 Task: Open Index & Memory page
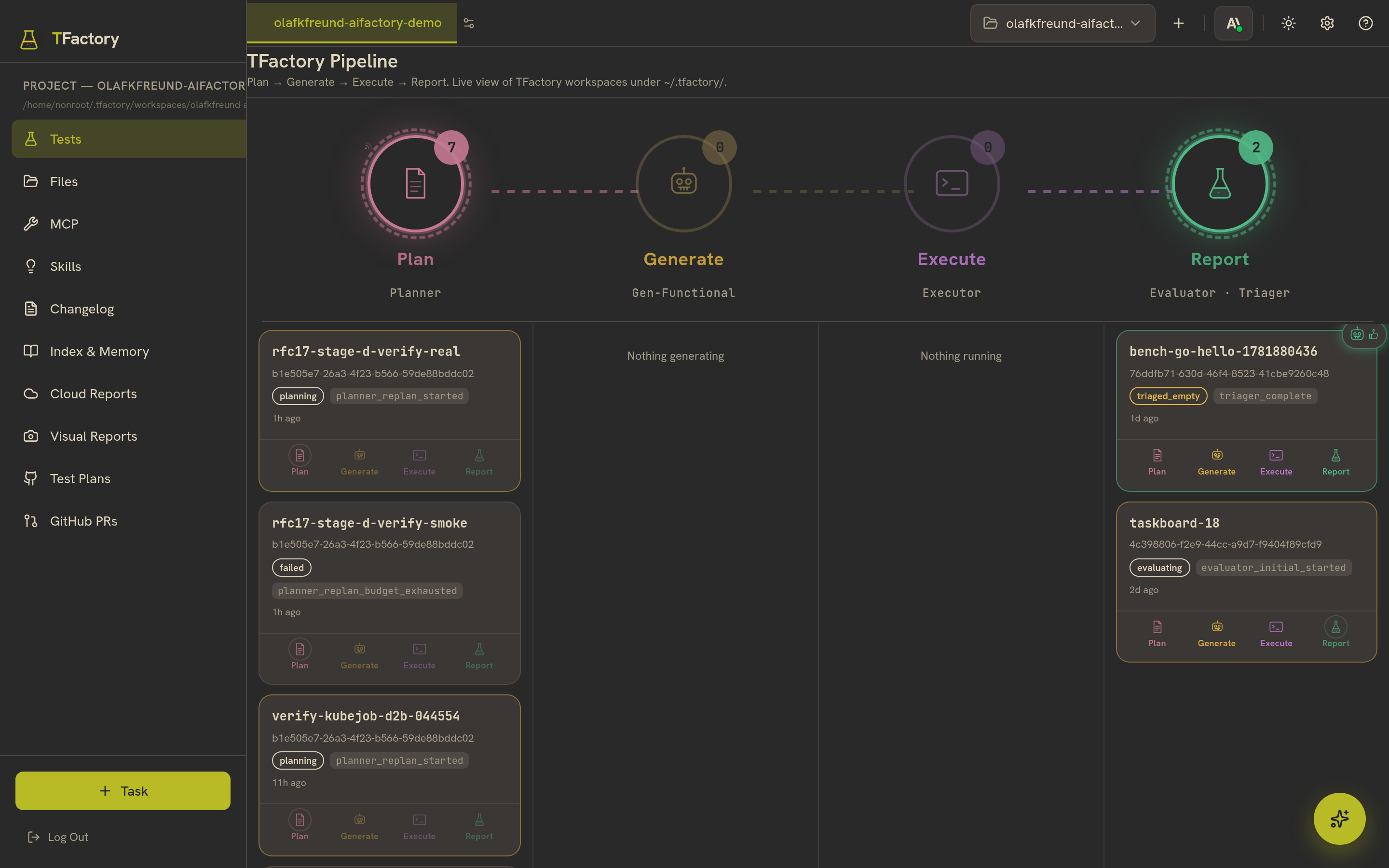(129, 352)
